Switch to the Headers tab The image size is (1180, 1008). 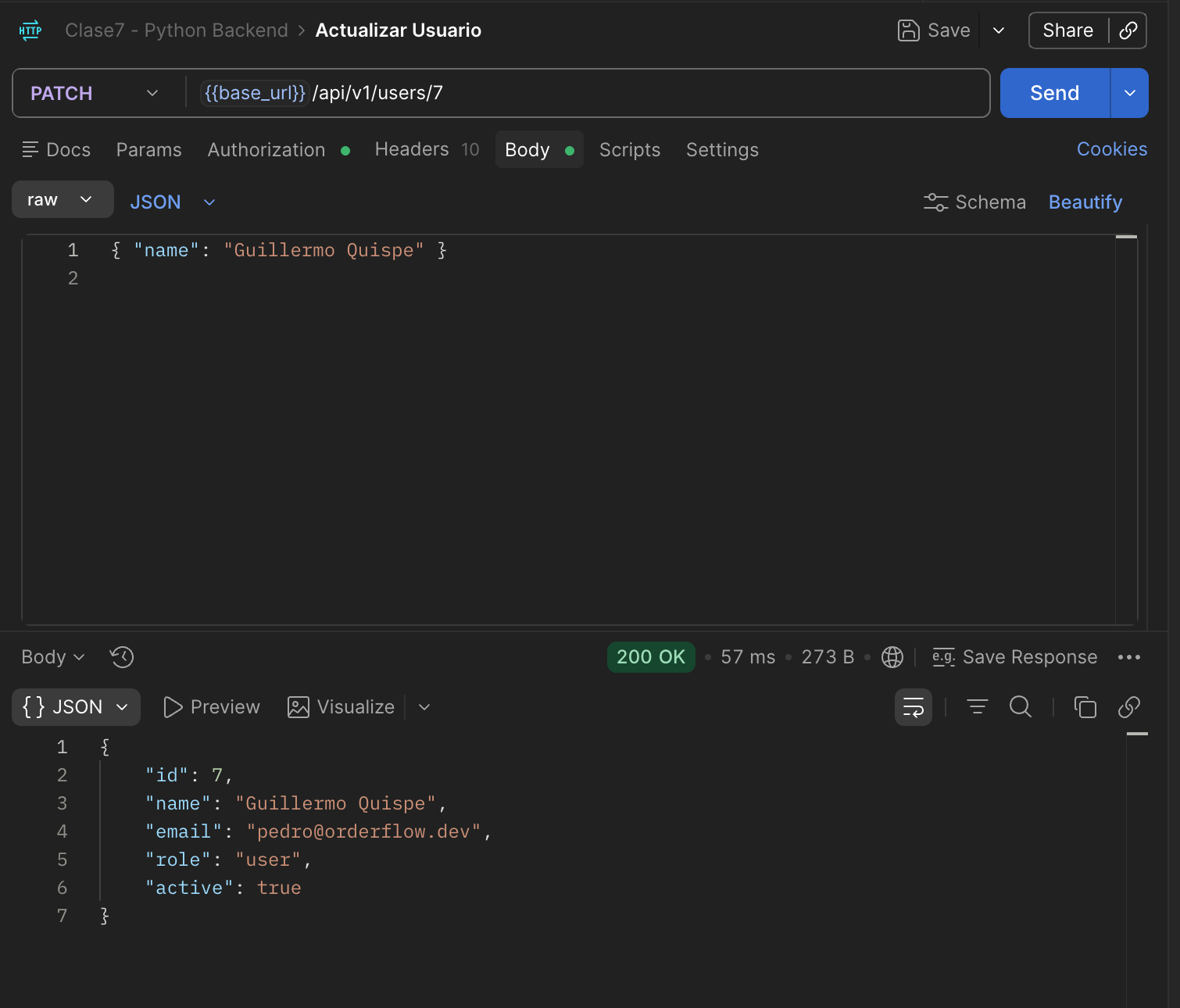pyautogui.click(x=427, y=149)
